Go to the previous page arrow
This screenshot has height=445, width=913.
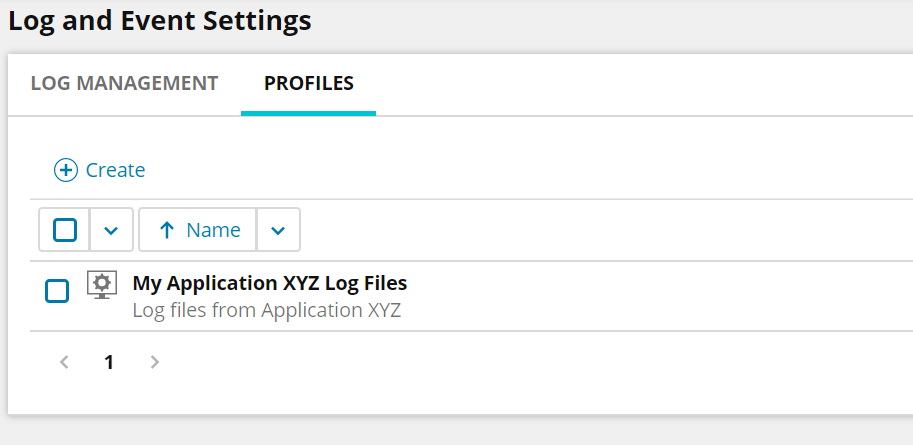pos(64,362)
